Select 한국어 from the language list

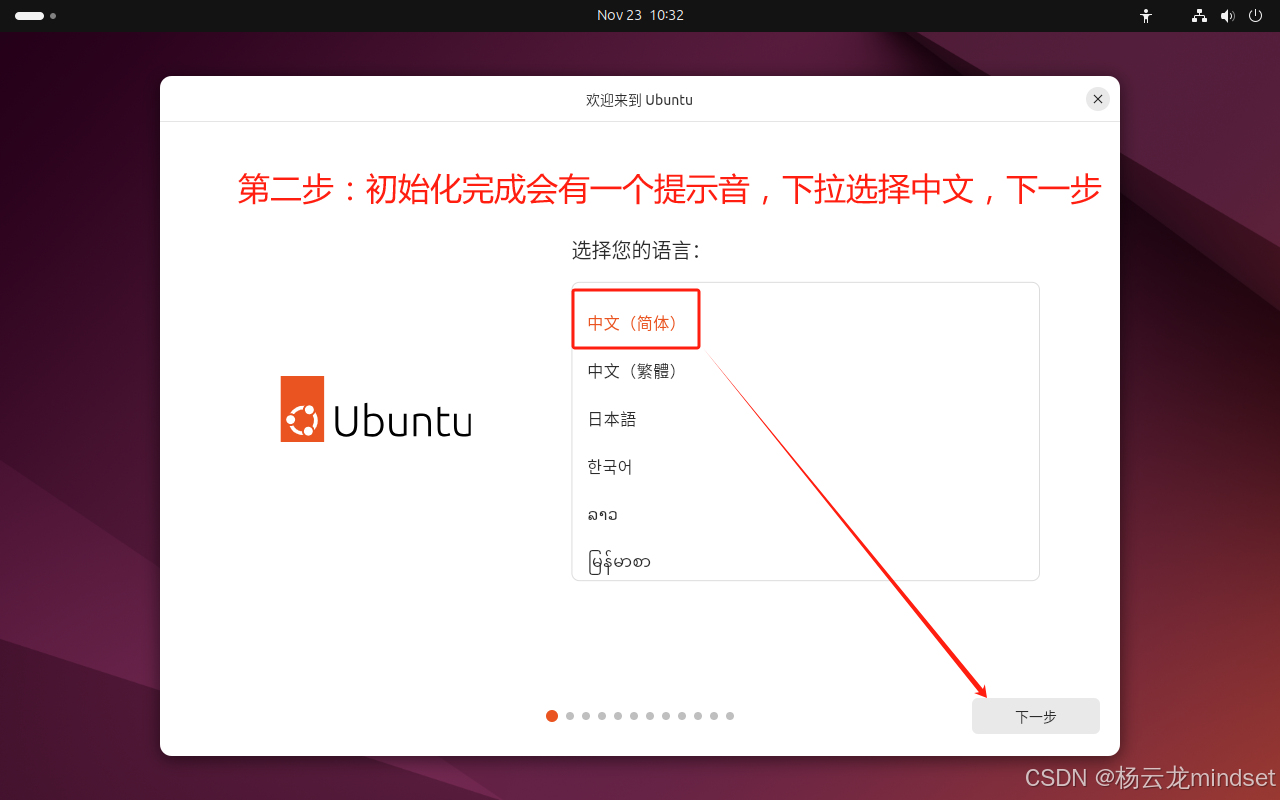(x=609, y=466)
